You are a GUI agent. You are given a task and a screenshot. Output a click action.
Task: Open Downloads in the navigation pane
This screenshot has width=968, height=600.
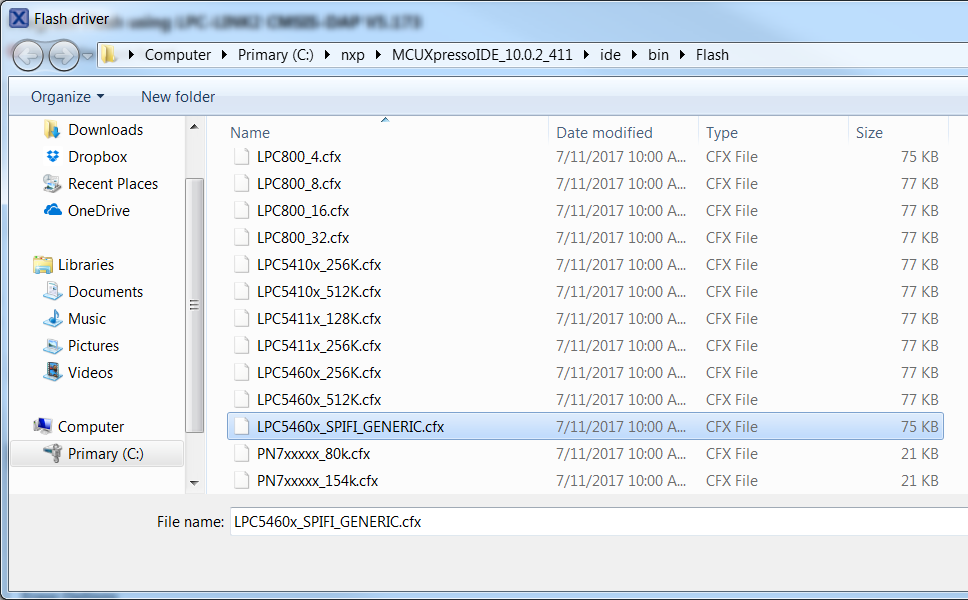[x=106, y=130]
